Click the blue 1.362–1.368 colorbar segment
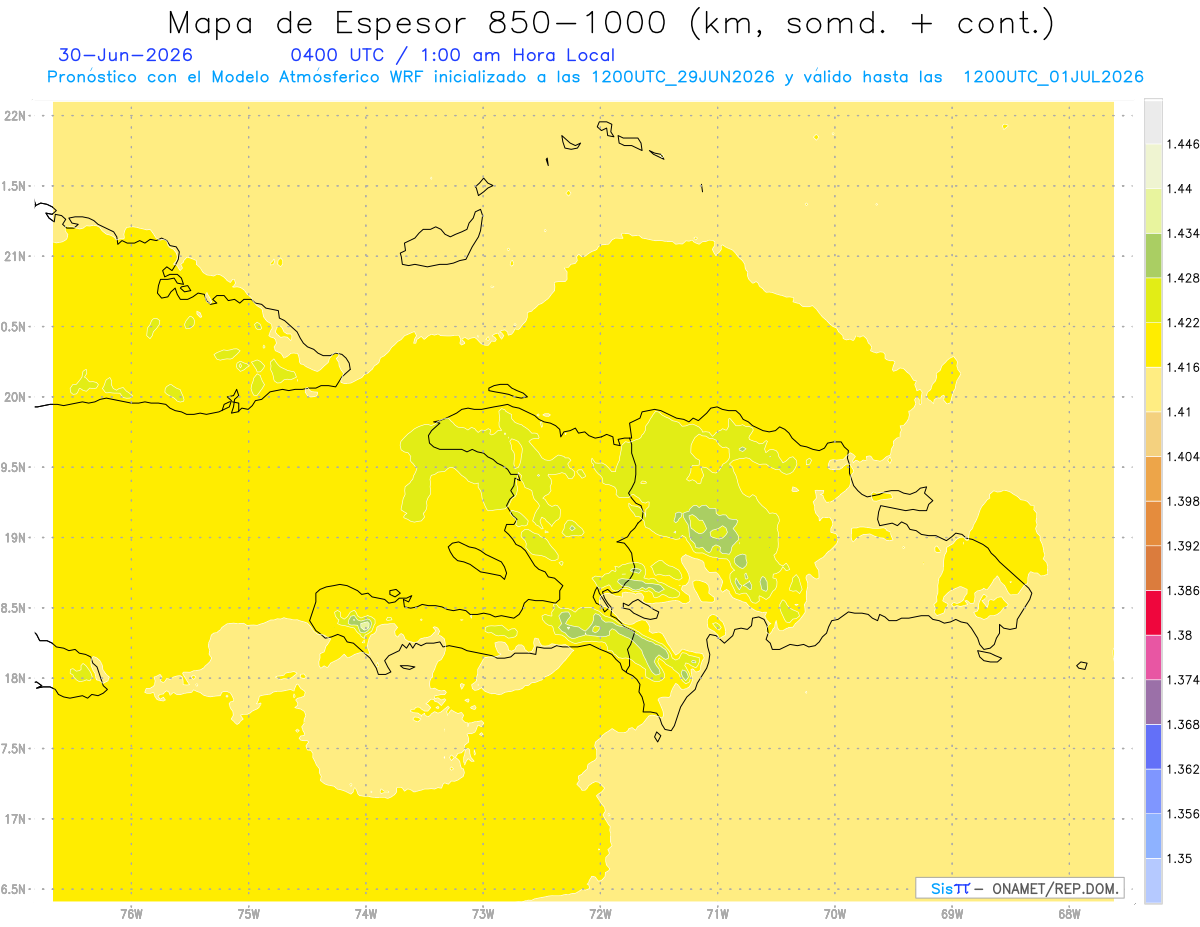The width and height of the screenshot is (1200, 927). [x=1153, y=746]
